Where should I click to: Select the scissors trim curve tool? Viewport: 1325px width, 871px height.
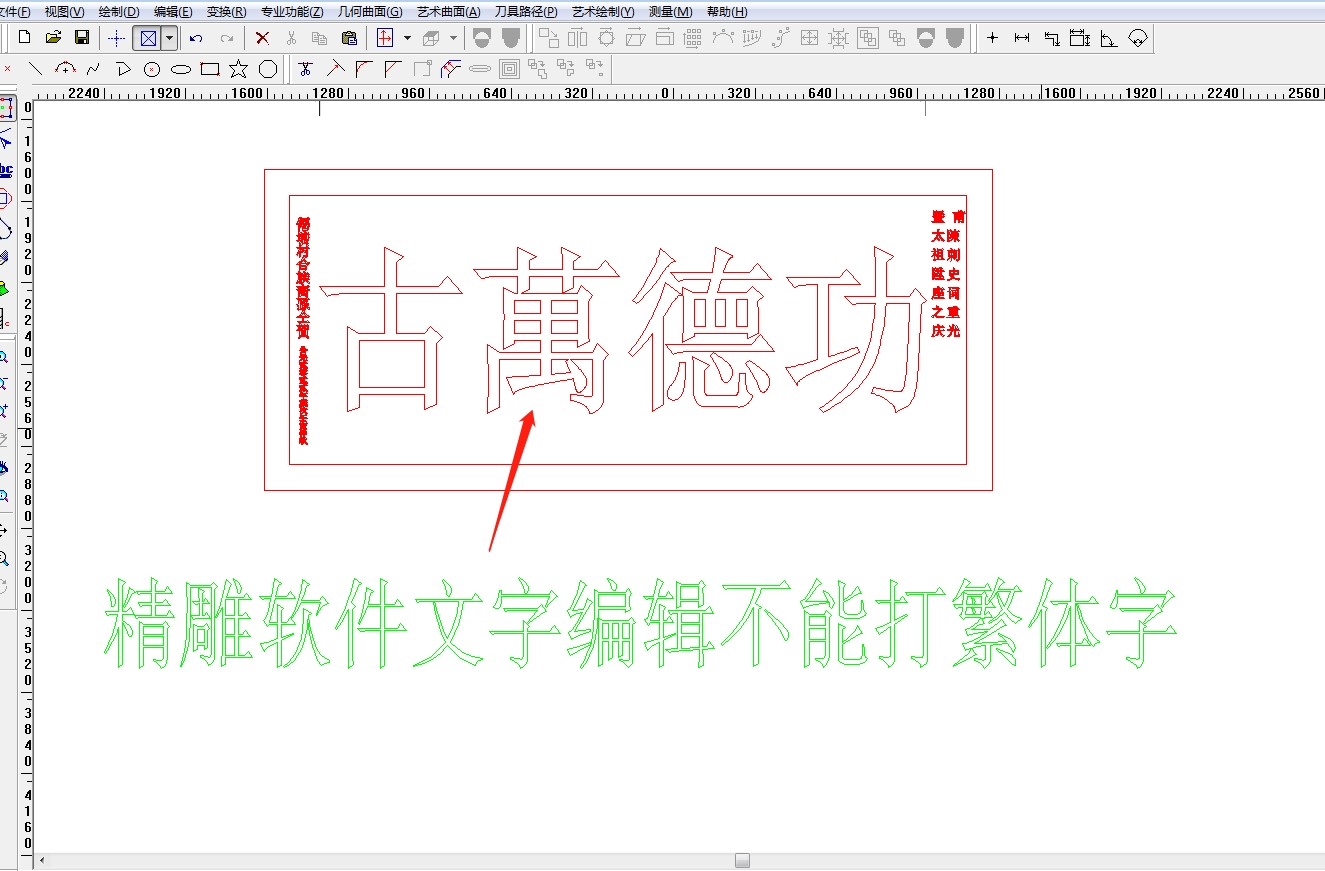[305, 69]
